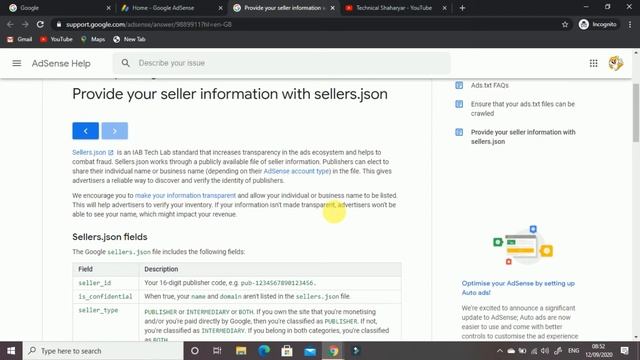640x360 pixels.
Task: Click the Type here to search box
Action: pos(103,351)
